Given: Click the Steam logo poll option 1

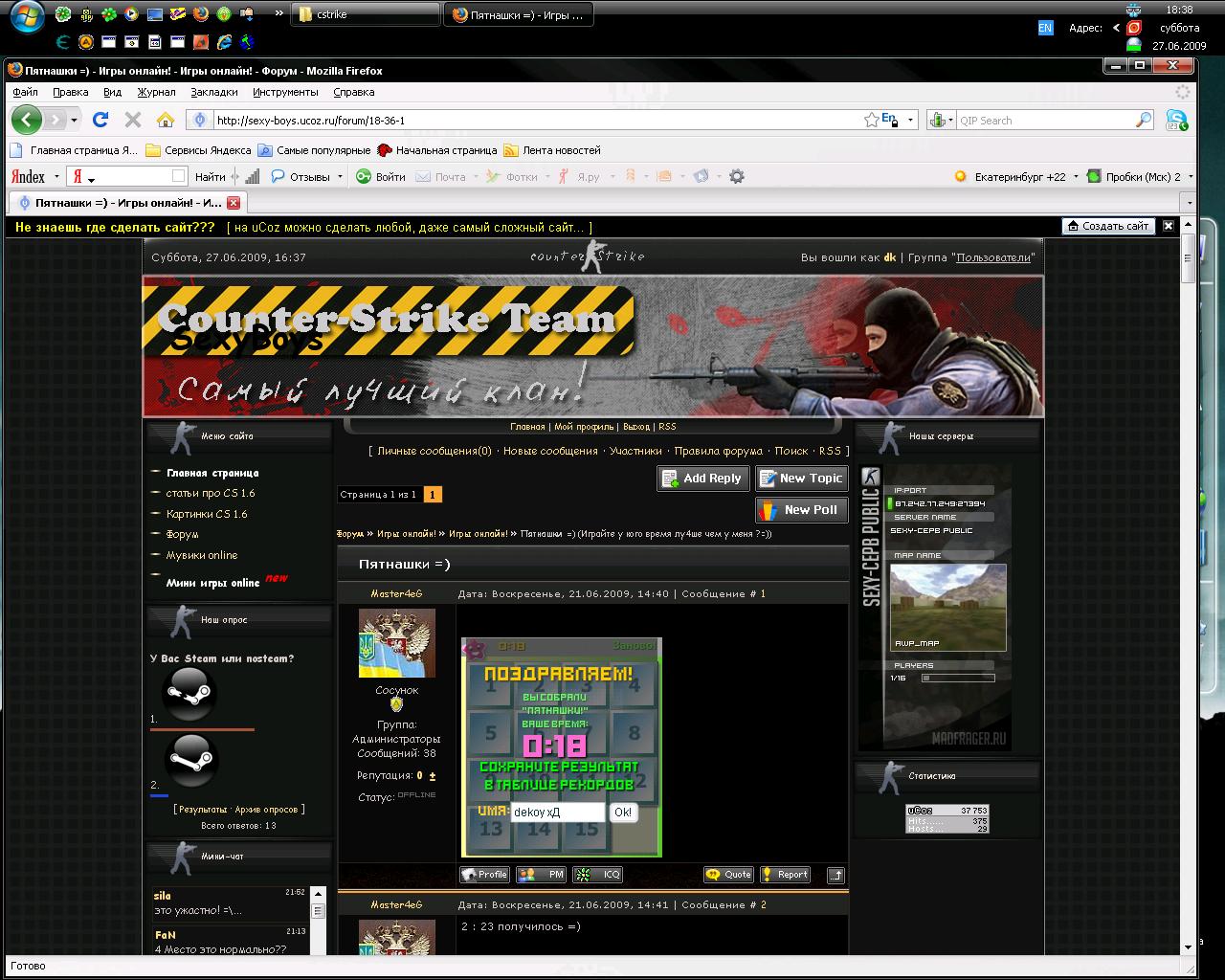Looking at the screenshot, I should pyautogui.click(x=189, y=694).
